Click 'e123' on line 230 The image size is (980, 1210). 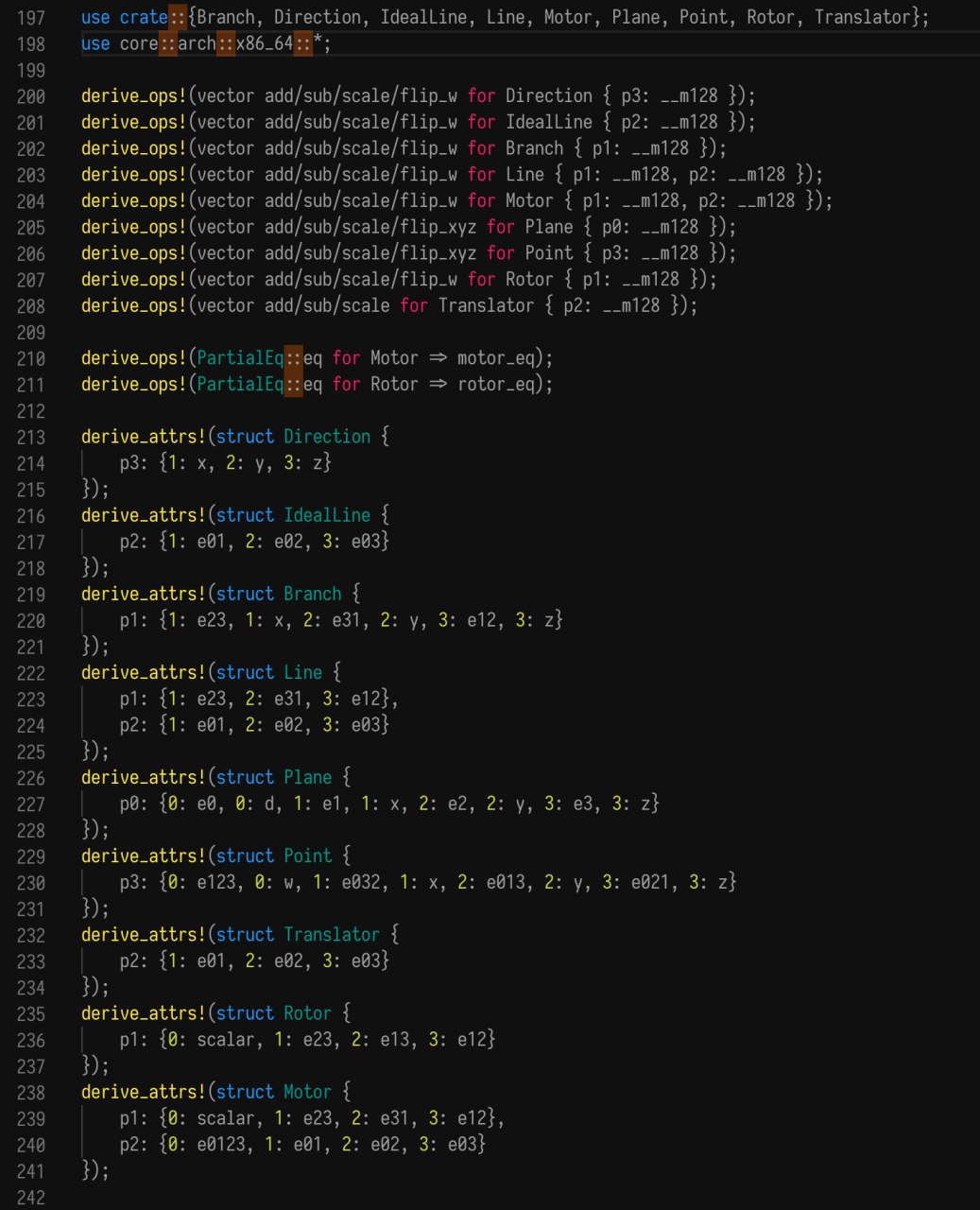click(216, 883)
